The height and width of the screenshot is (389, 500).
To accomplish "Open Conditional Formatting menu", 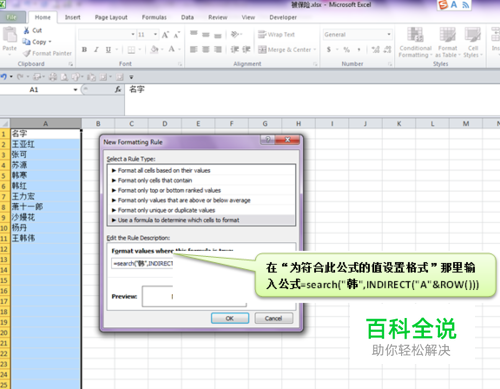I will pyautogui.click(x=415, y=42).
